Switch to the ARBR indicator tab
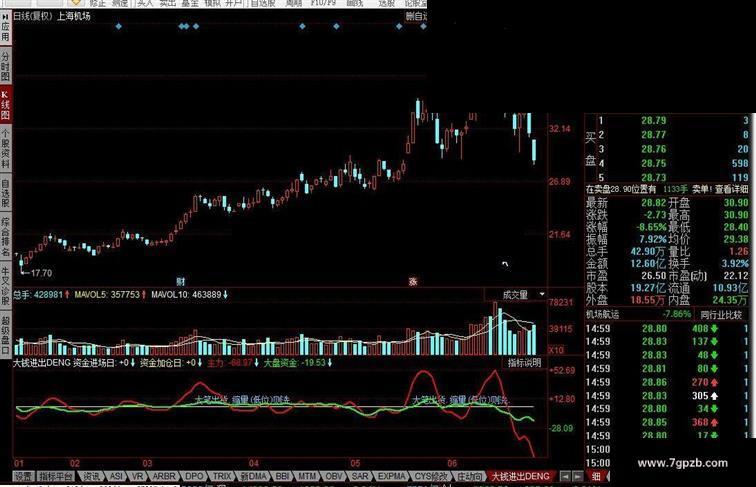Image resolution: width=756 pixels, height=487 pixels. pyautogui.click(x=164, y=476)
